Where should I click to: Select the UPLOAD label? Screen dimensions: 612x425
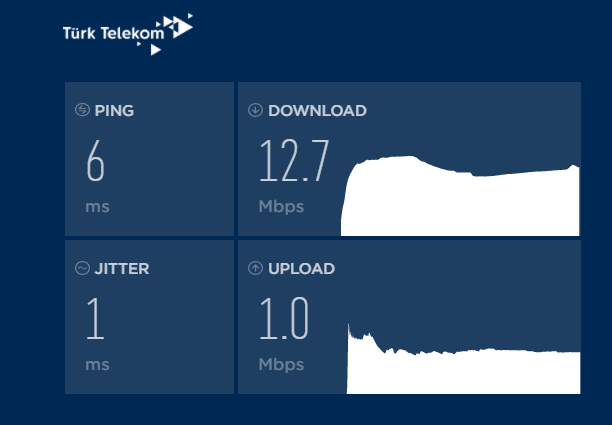[x=302, y=269]
